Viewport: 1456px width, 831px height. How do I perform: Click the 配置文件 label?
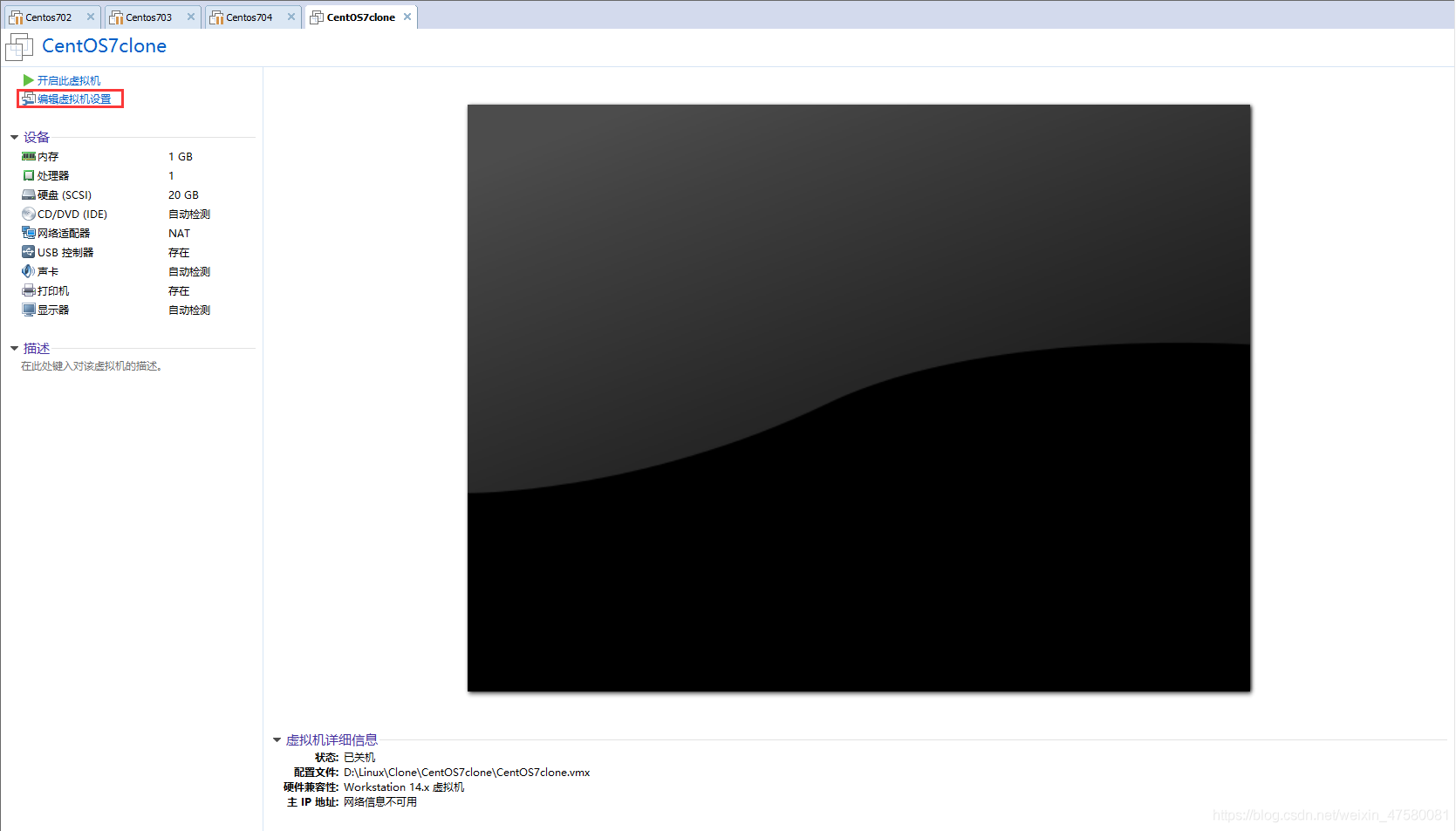pos(316,773)
